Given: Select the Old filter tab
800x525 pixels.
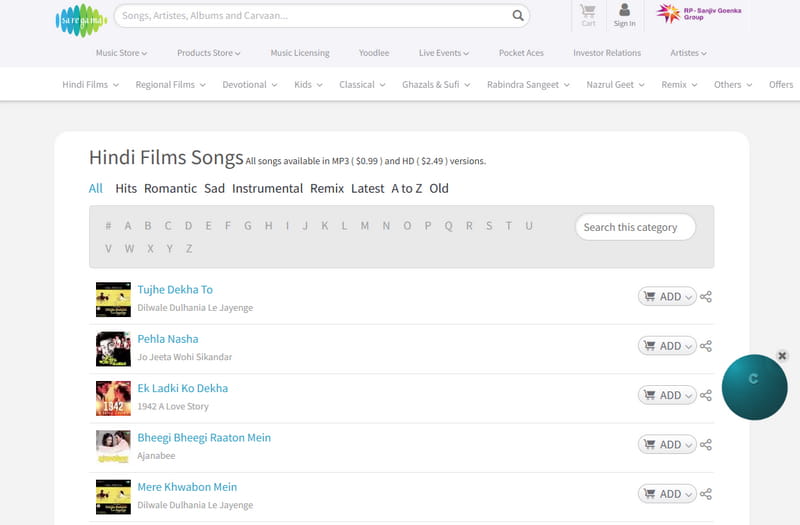Looking at the screenshot, I should coord(439,188).
